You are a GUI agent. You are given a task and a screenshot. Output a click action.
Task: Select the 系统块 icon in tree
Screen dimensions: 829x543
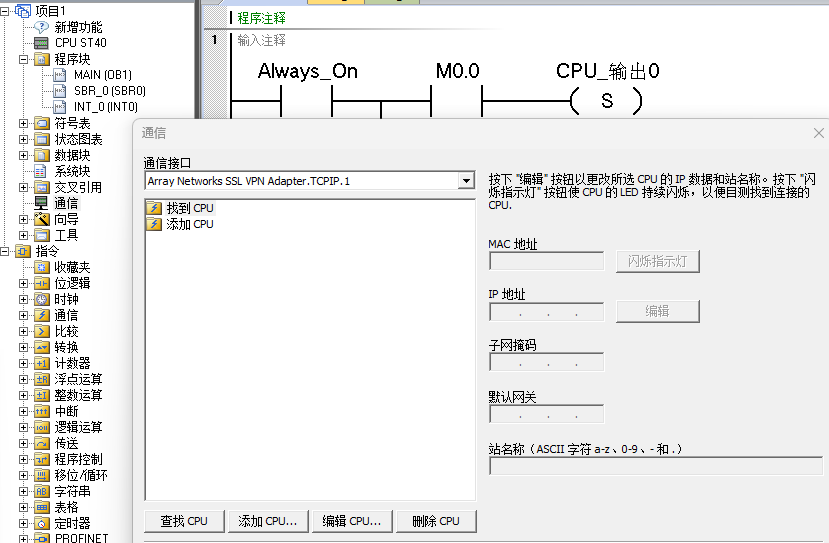point(41,171)
